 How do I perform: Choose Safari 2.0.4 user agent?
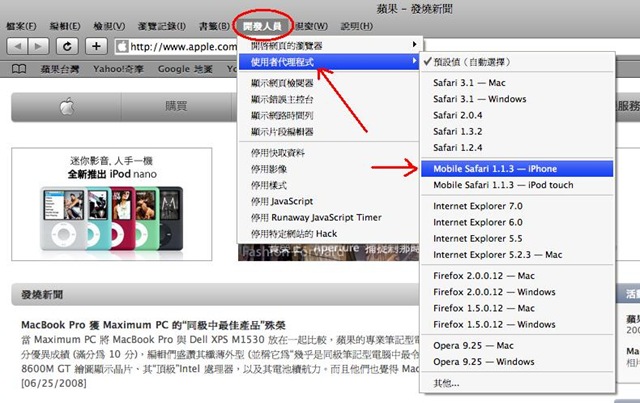point(517,116)
